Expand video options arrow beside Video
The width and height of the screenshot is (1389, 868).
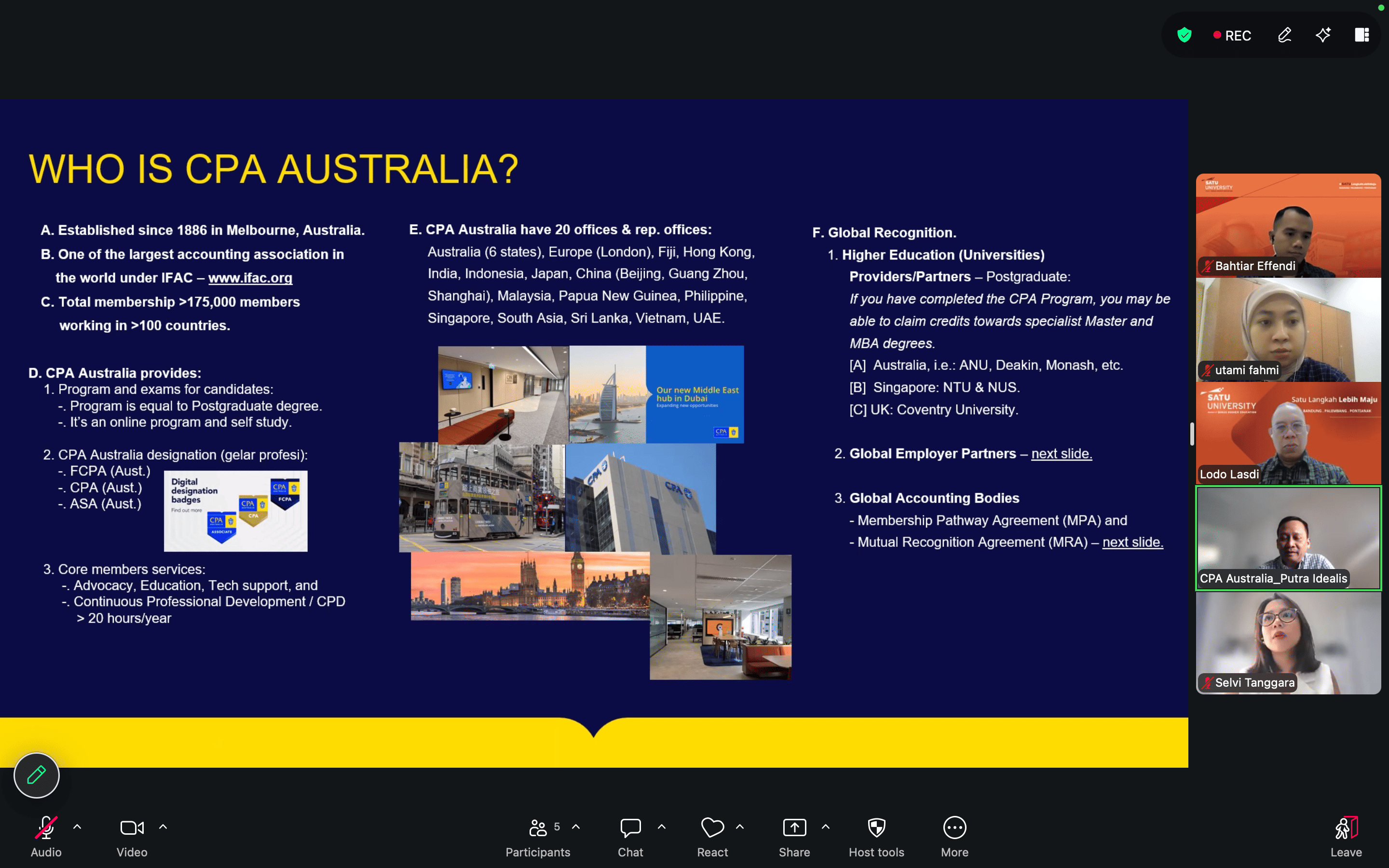(163, 827)
